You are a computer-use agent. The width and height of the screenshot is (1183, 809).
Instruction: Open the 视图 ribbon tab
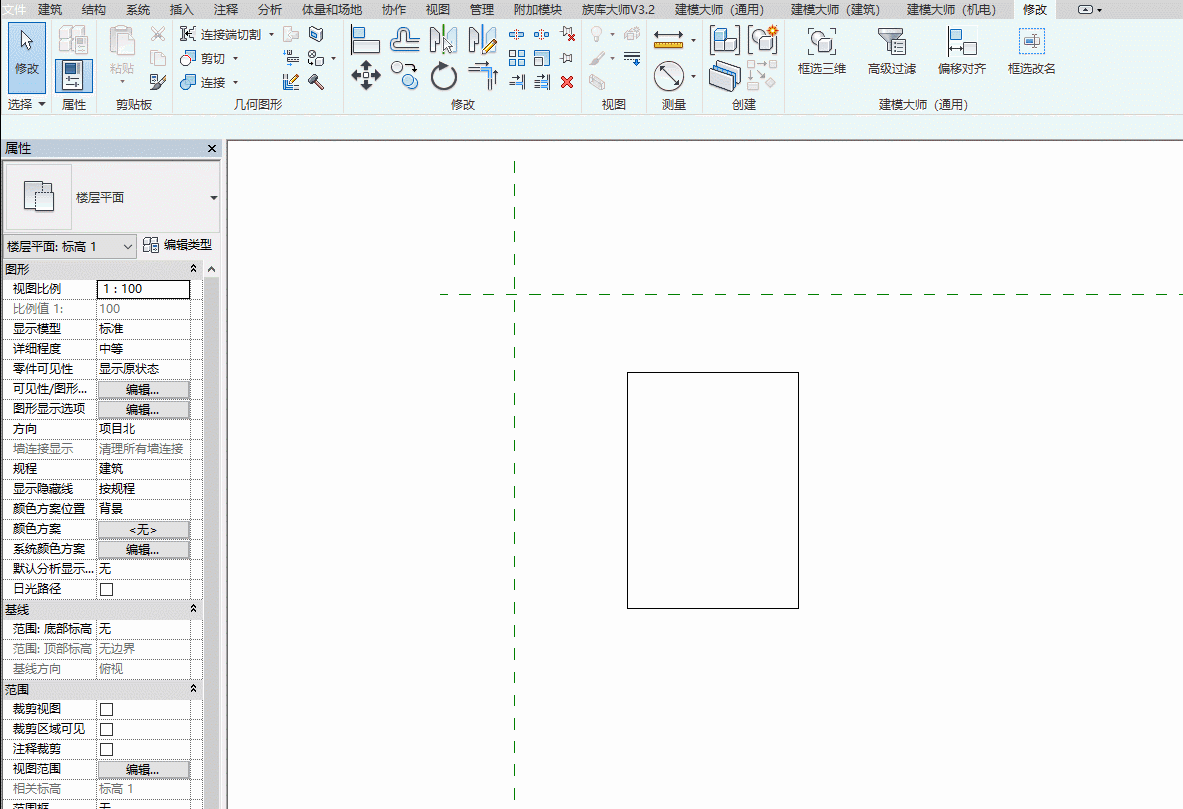(437, 9)
